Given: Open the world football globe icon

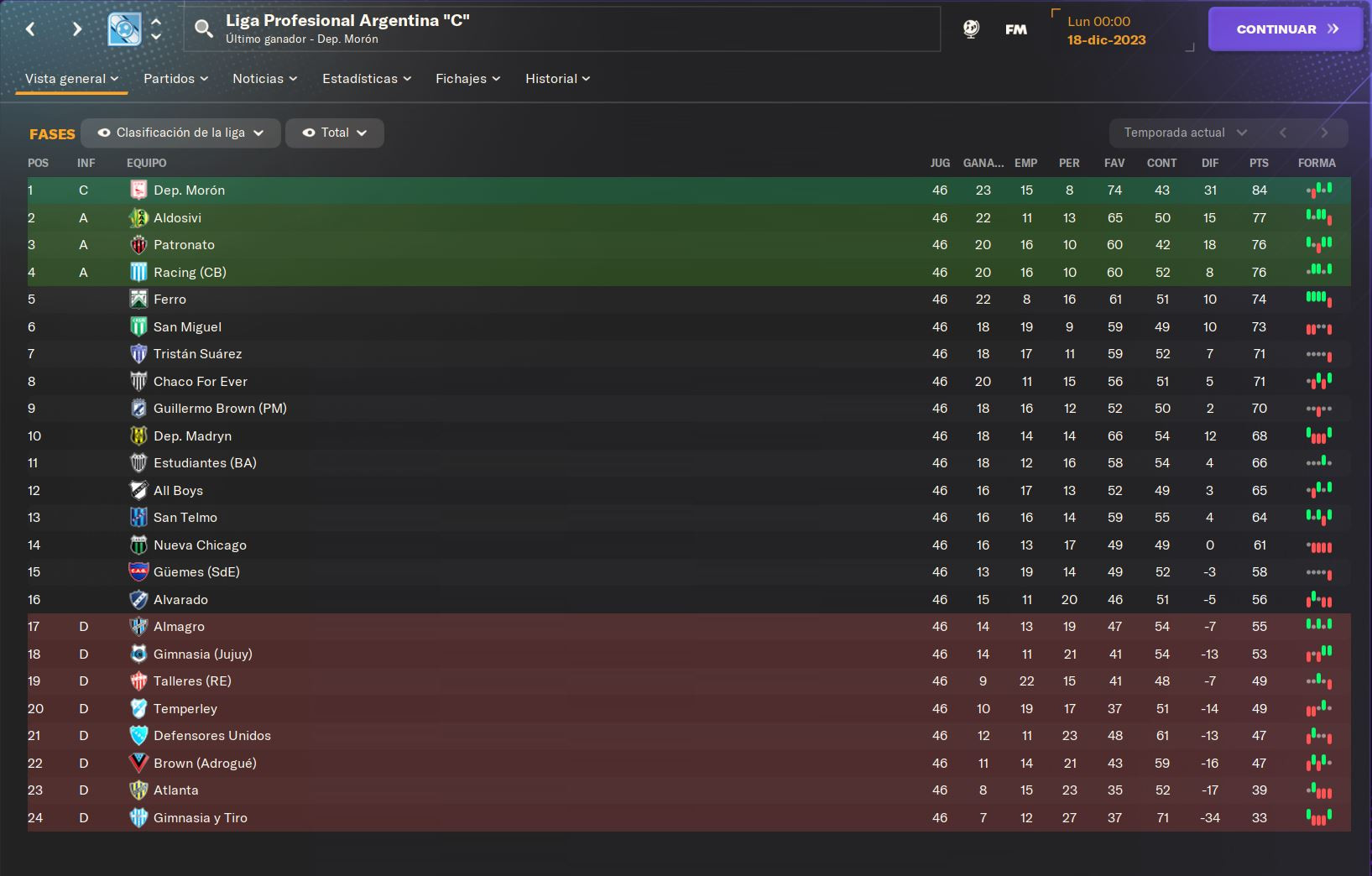Looking at the screenshot, I should tap(971, 29).
